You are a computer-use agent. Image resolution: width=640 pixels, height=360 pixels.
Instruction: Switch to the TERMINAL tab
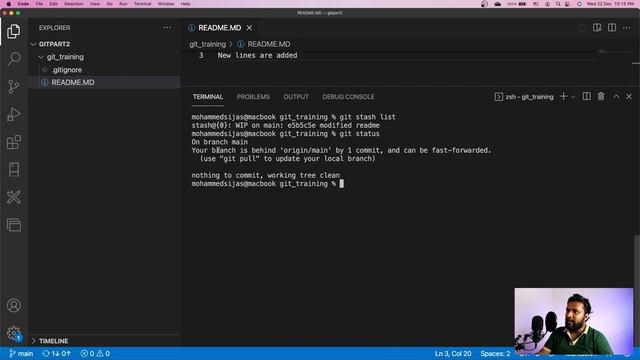point(208,97)
